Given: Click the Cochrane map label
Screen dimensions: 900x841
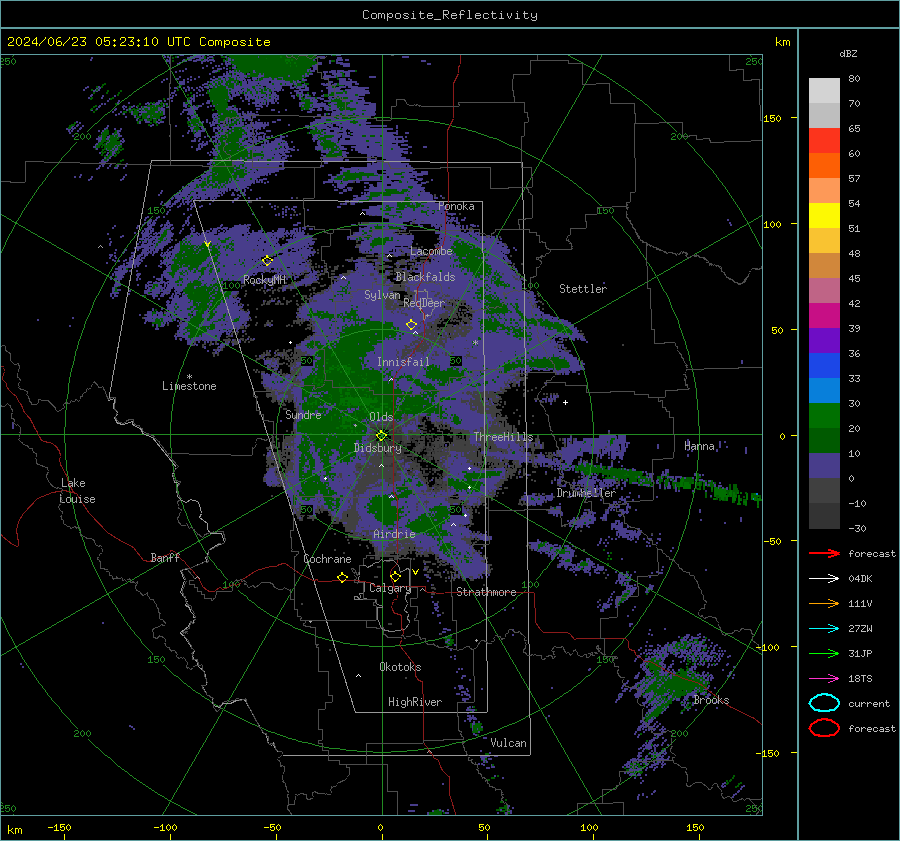Looking at the screenshot, I should [x=327, y=559].
